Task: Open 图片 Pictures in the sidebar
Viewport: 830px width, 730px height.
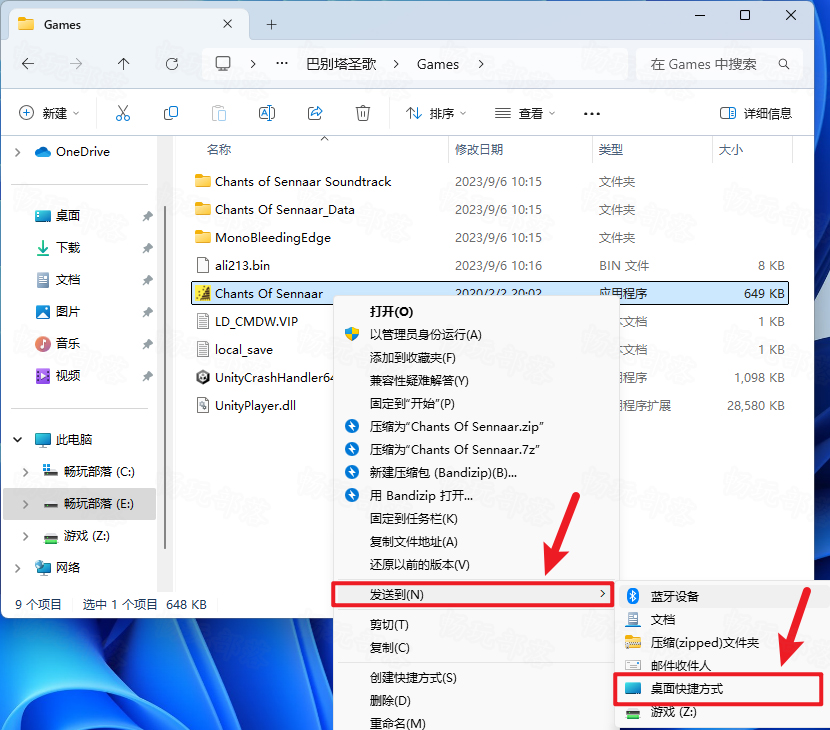Action: click(x=68, y=312)
